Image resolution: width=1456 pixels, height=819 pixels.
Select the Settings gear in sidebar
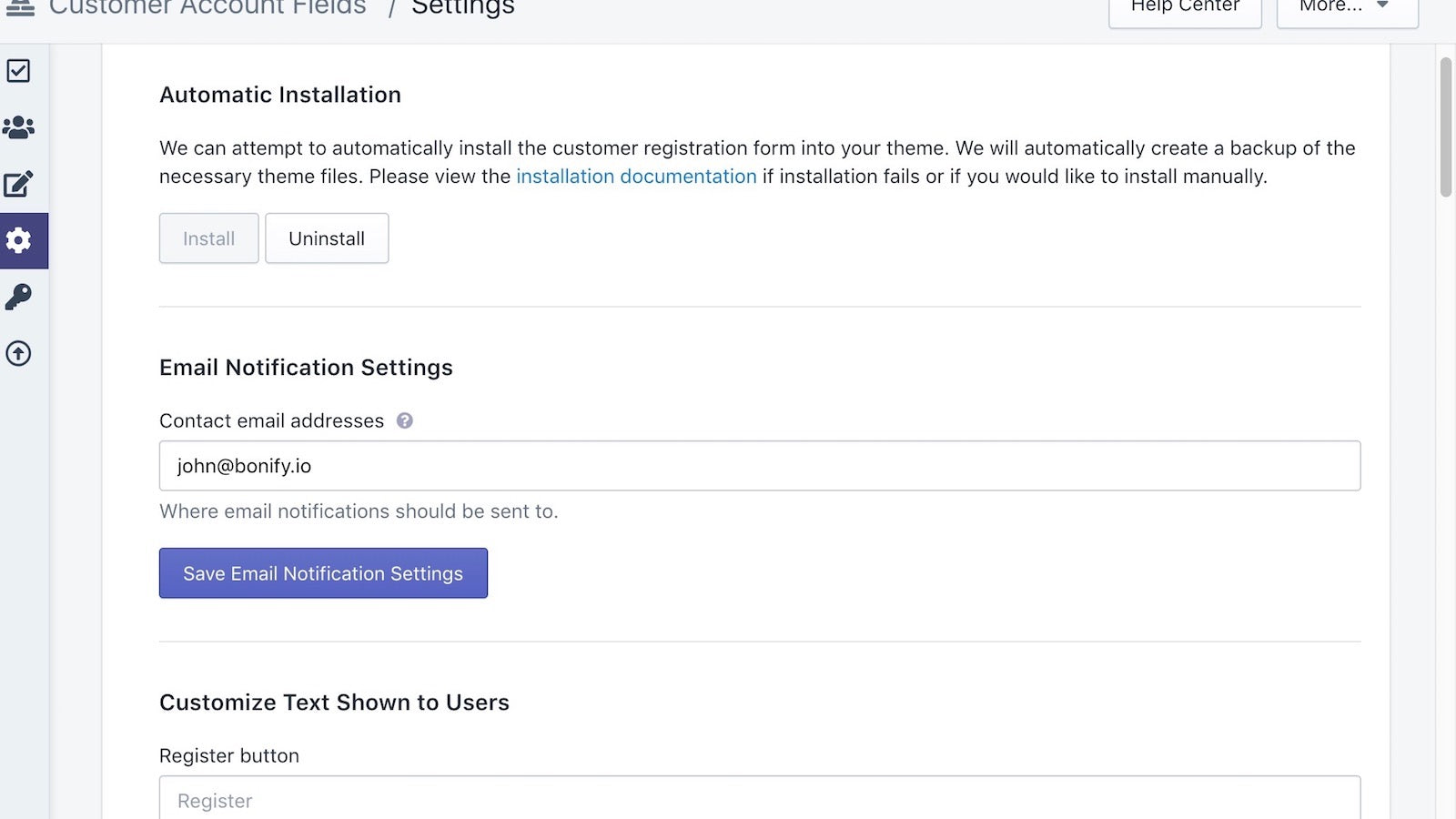(x=19, y=241)
